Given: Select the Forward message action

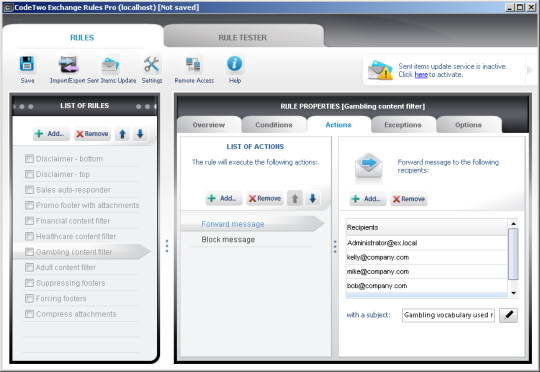Looking at the screenshot, I should [233, 224].
